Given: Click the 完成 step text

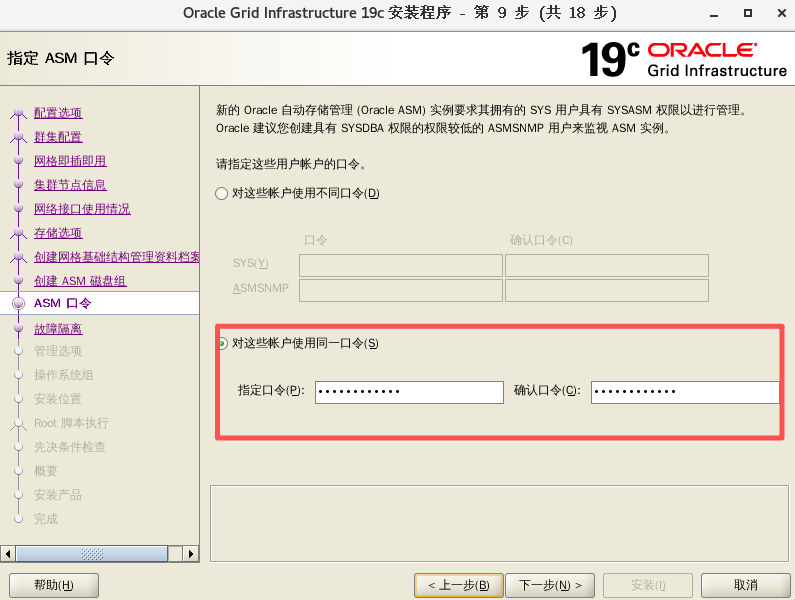Looking at the screenshot, I should tap(46, 519).
